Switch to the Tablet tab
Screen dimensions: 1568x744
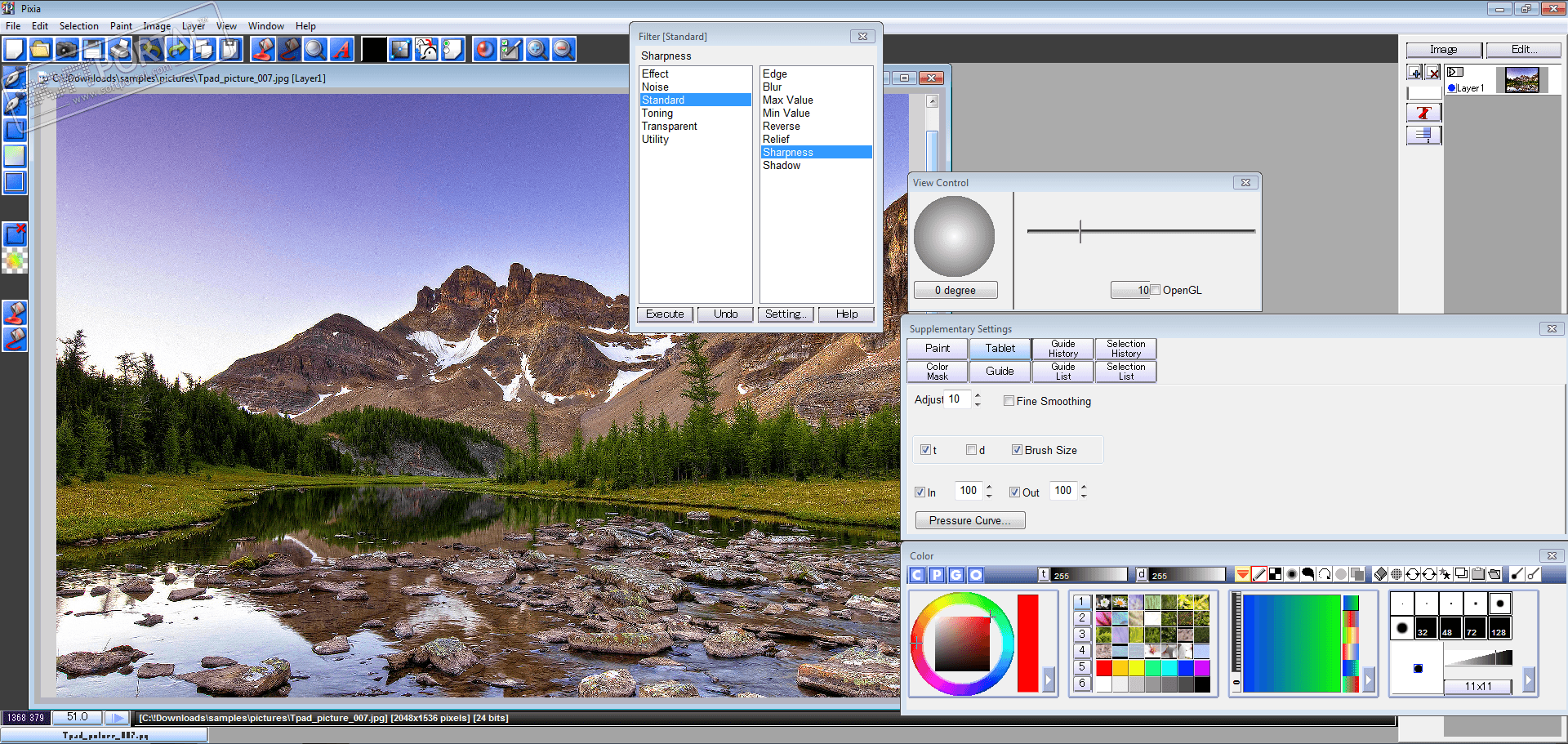tap(1000, 349)
